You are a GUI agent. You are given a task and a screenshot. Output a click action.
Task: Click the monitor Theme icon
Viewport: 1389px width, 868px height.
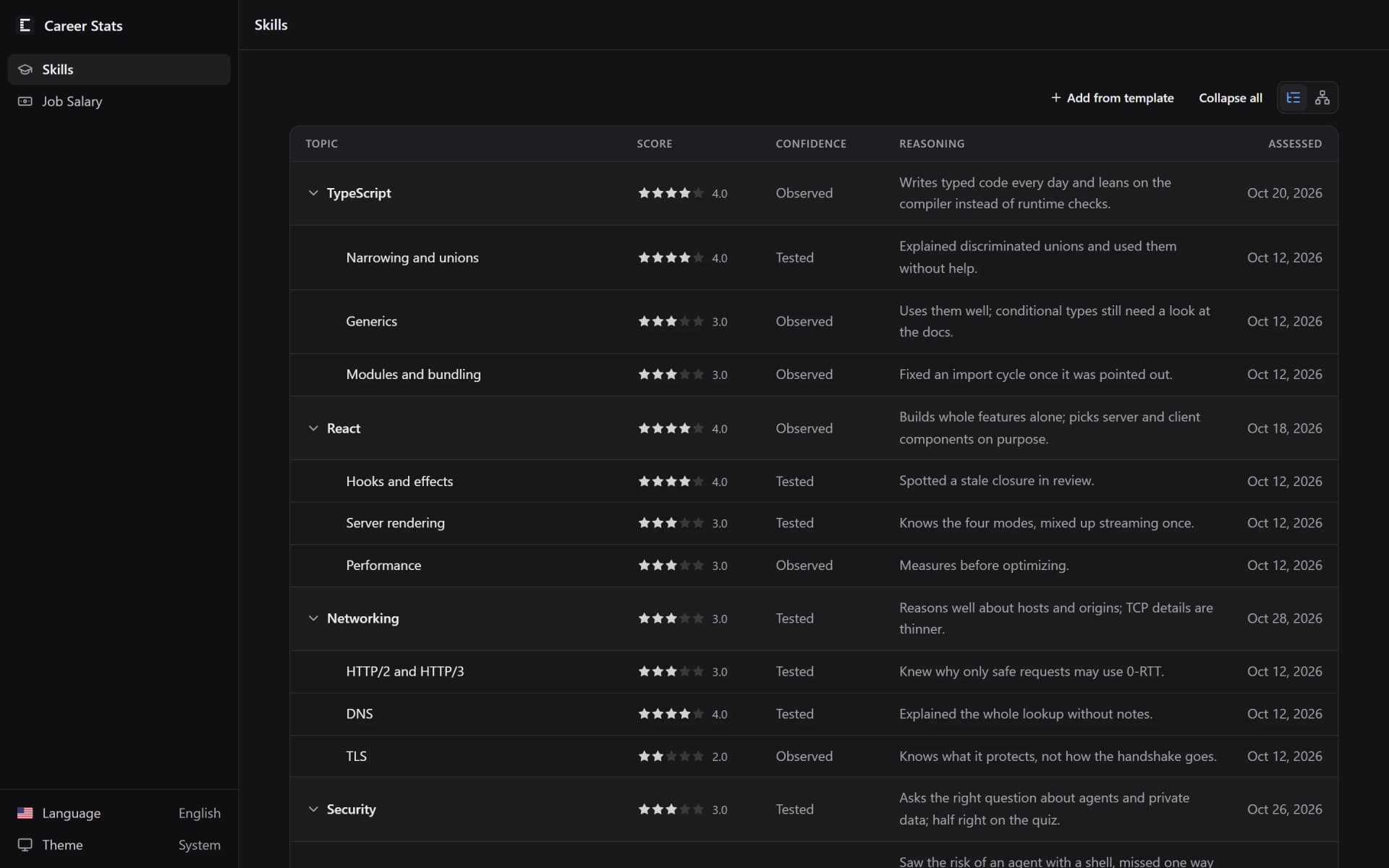click(25, 845)
